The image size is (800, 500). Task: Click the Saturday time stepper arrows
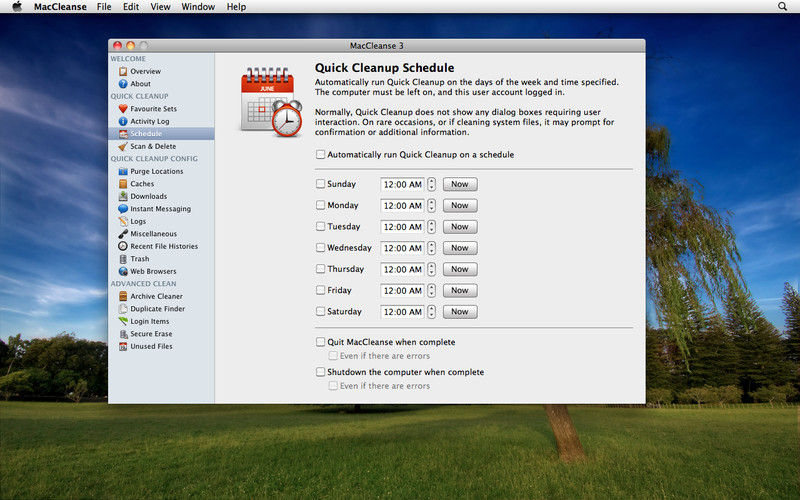432,312
